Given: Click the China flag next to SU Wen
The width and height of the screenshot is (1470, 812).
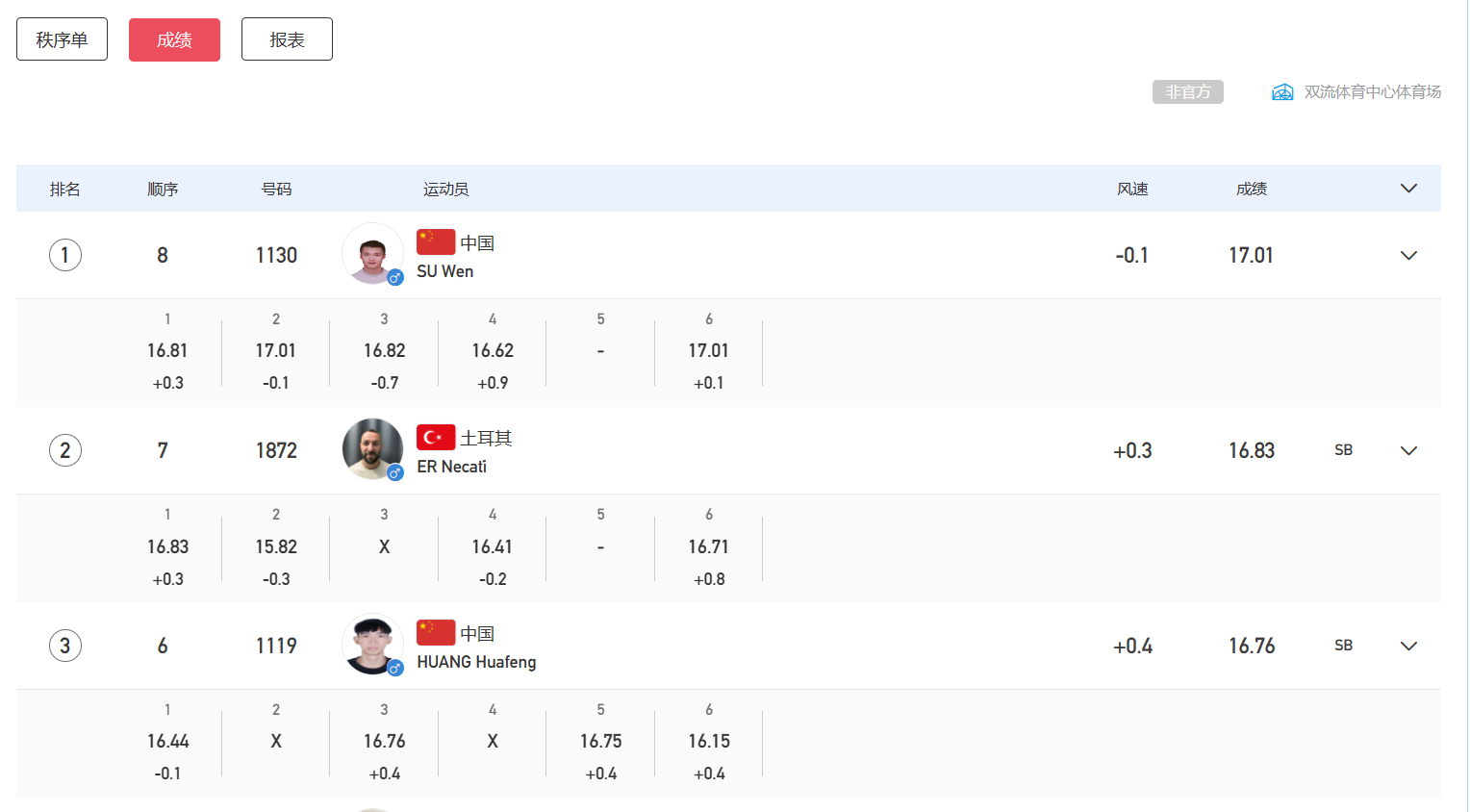Looking at the screenshot, I should [436, 241].
